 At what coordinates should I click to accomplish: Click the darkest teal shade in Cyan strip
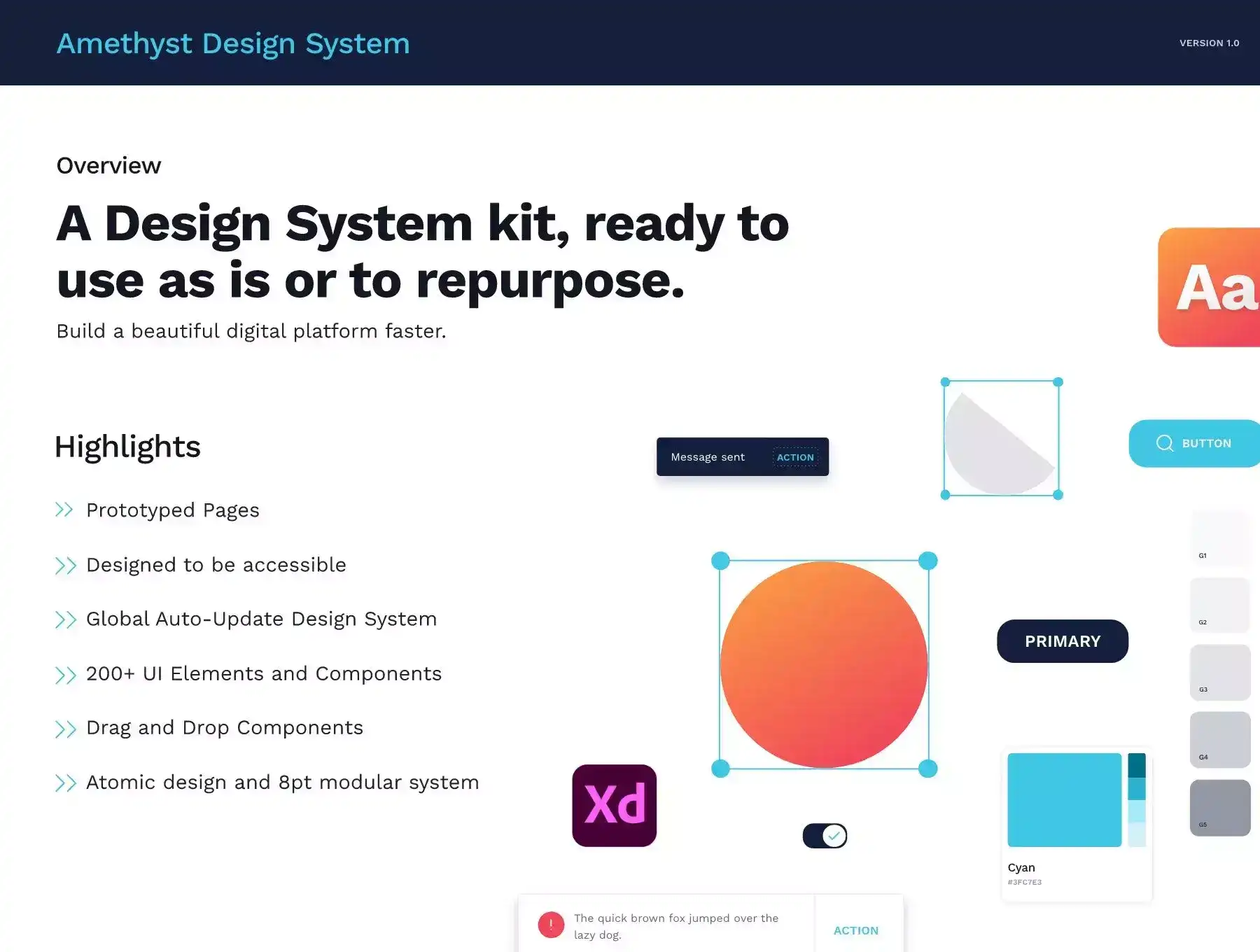(x=1137, y=764)
